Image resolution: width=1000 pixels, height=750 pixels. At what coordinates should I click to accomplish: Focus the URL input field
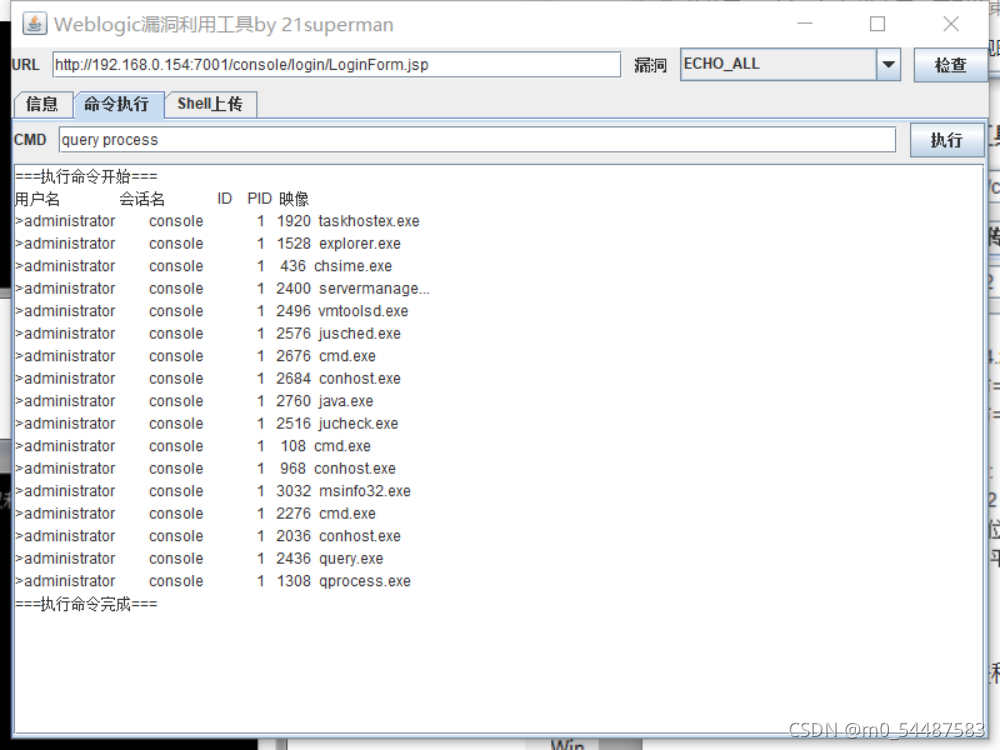pyautogui.click(x=336, y=64)
